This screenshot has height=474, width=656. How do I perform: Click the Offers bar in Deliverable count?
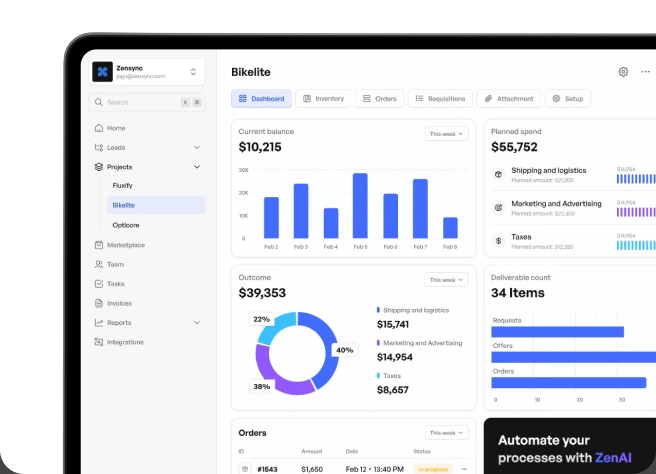click(x=574, y=357)
